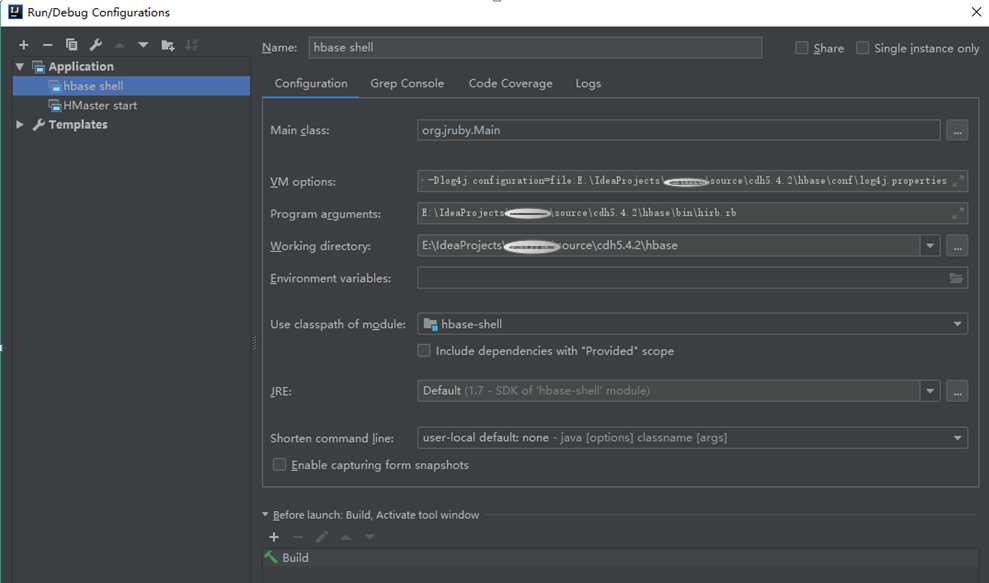The image size is (989, 583).
Task: Open Use classpath of module dropdown
Action: click(957, 324)
